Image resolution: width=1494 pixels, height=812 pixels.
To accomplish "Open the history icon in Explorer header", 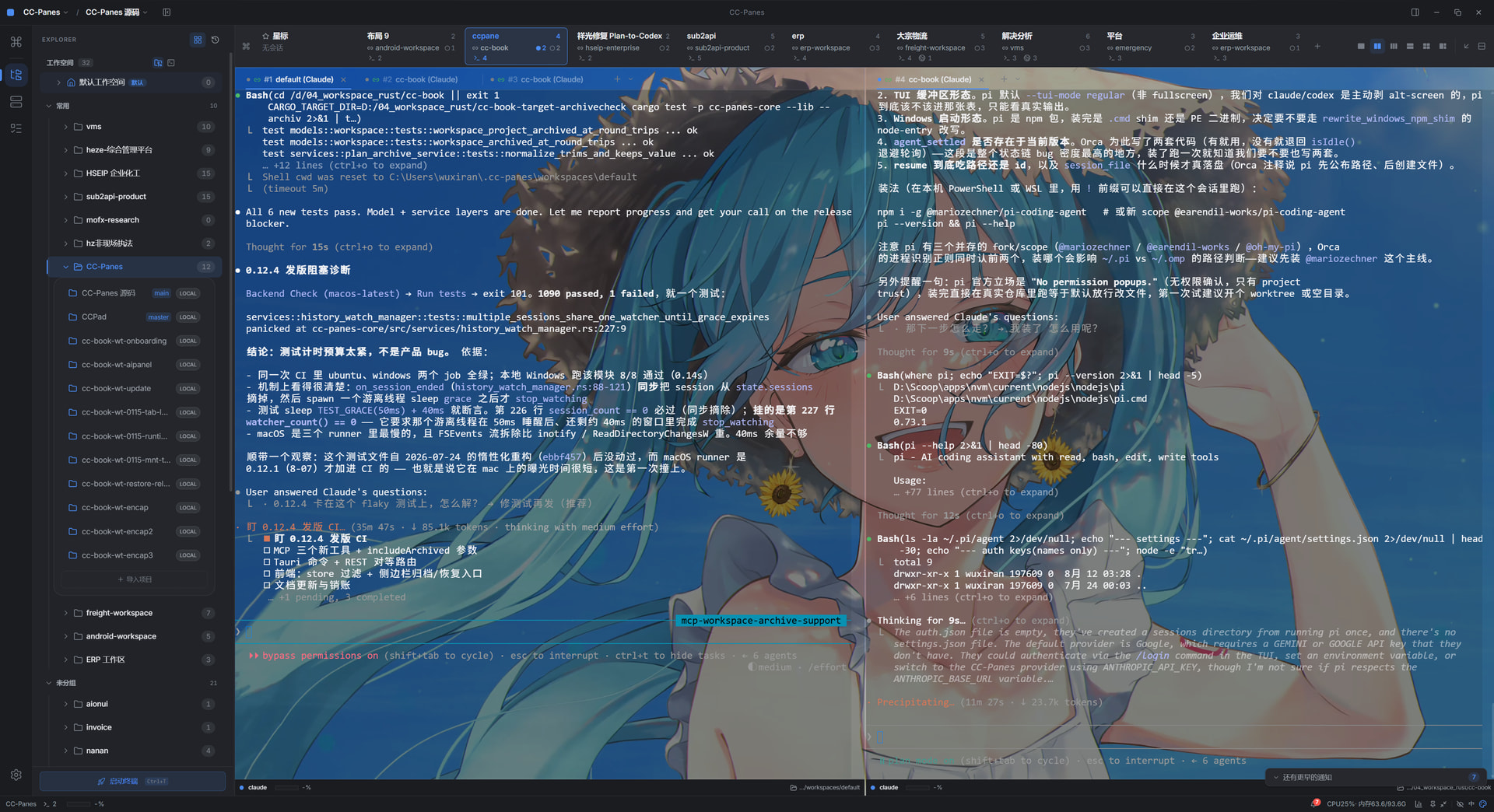I will 216,40.
